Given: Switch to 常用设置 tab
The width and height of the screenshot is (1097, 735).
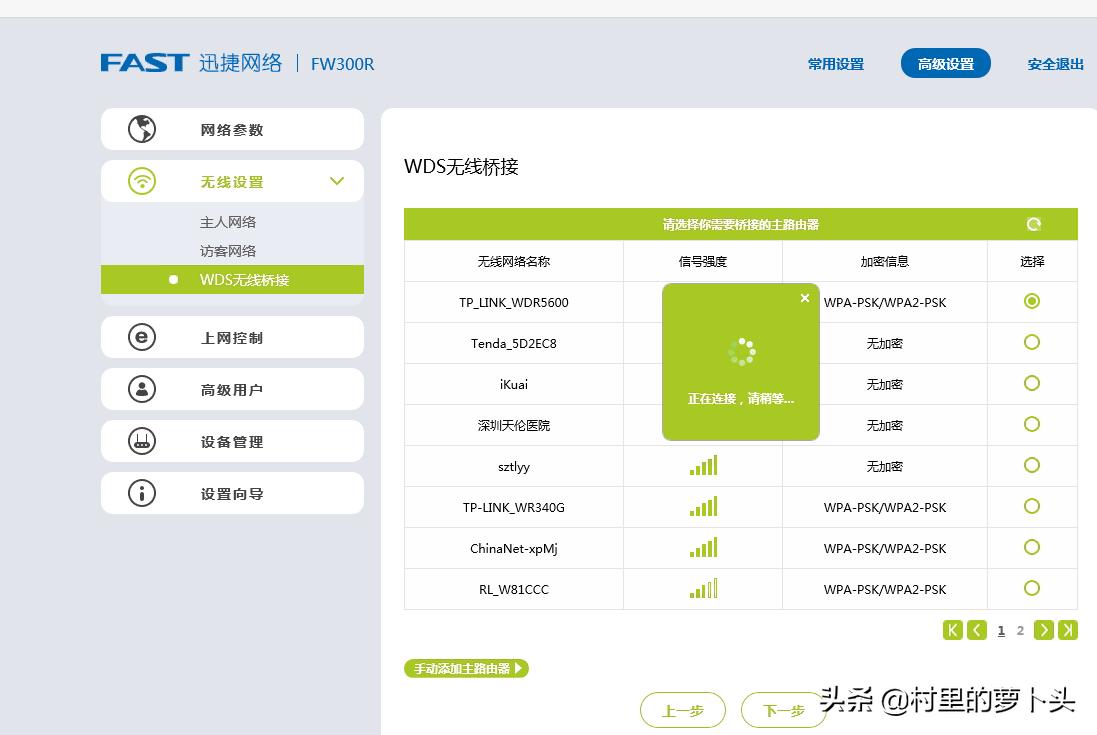Looking at the screenshot, I should coord(835,62).
